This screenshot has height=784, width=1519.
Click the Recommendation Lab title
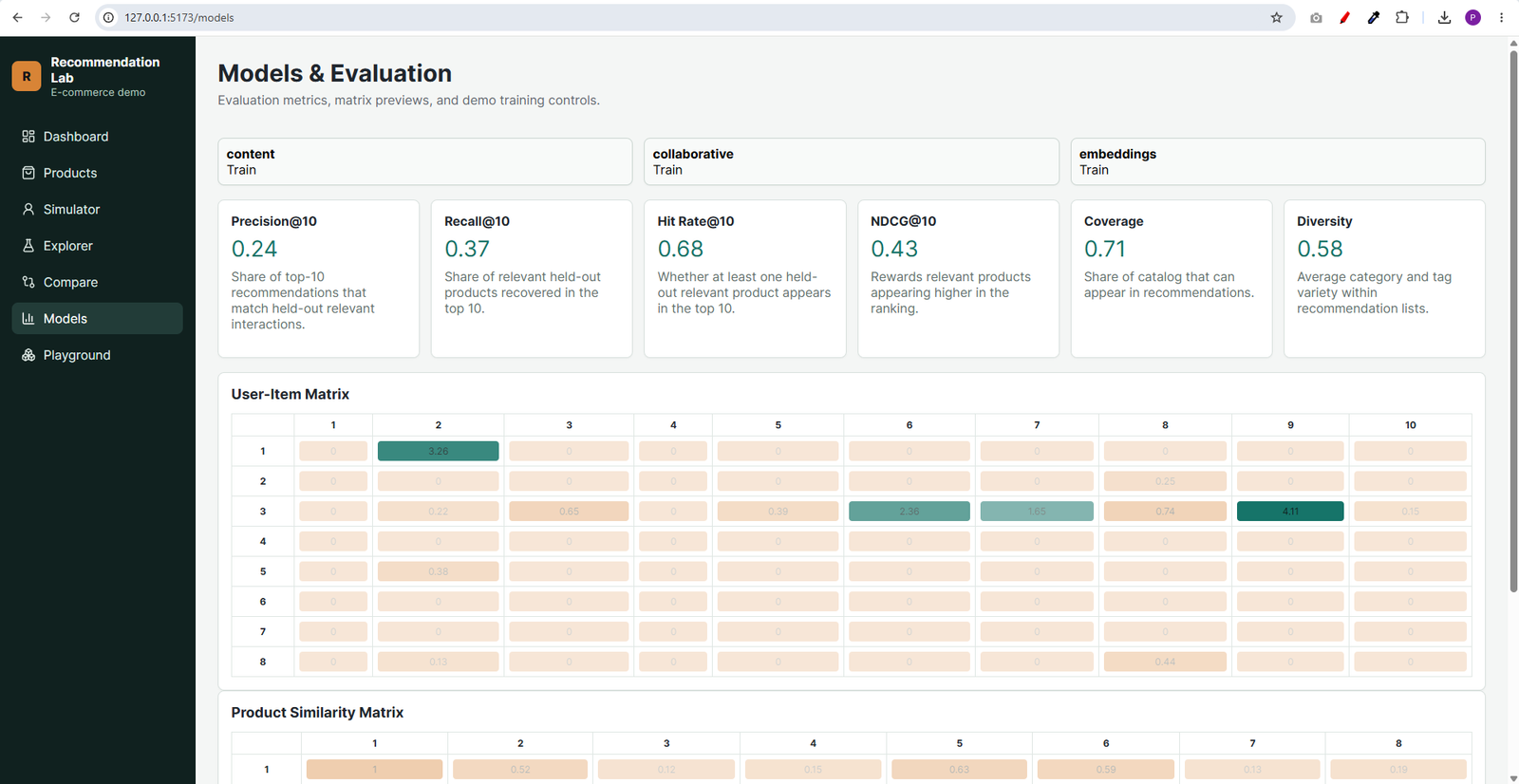click(104, 69)
